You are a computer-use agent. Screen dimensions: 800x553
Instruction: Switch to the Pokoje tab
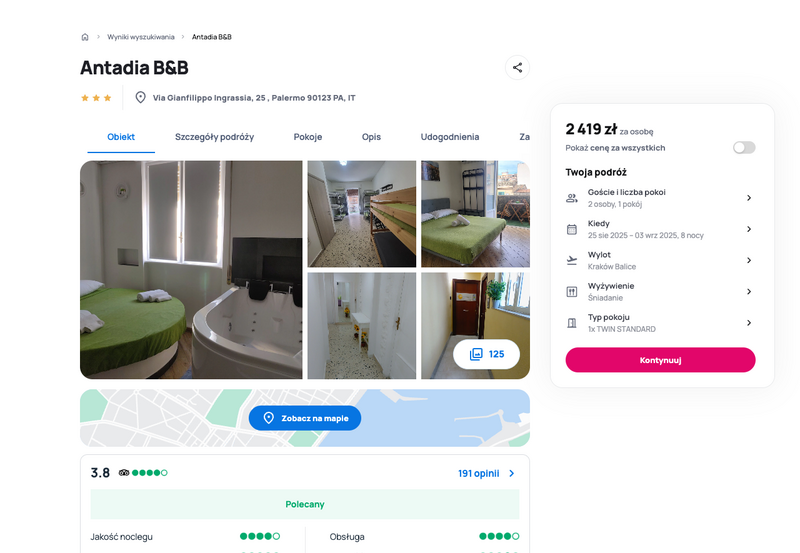(308, 137)
